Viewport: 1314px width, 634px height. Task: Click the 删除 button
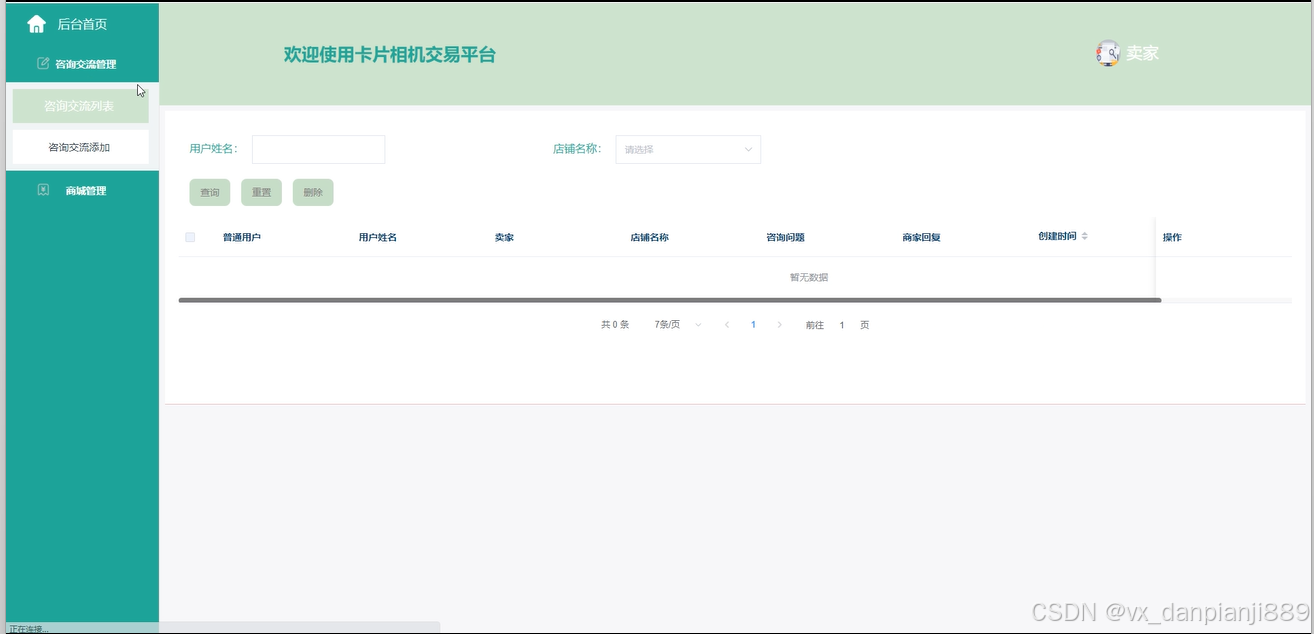(x=313, y=192)
